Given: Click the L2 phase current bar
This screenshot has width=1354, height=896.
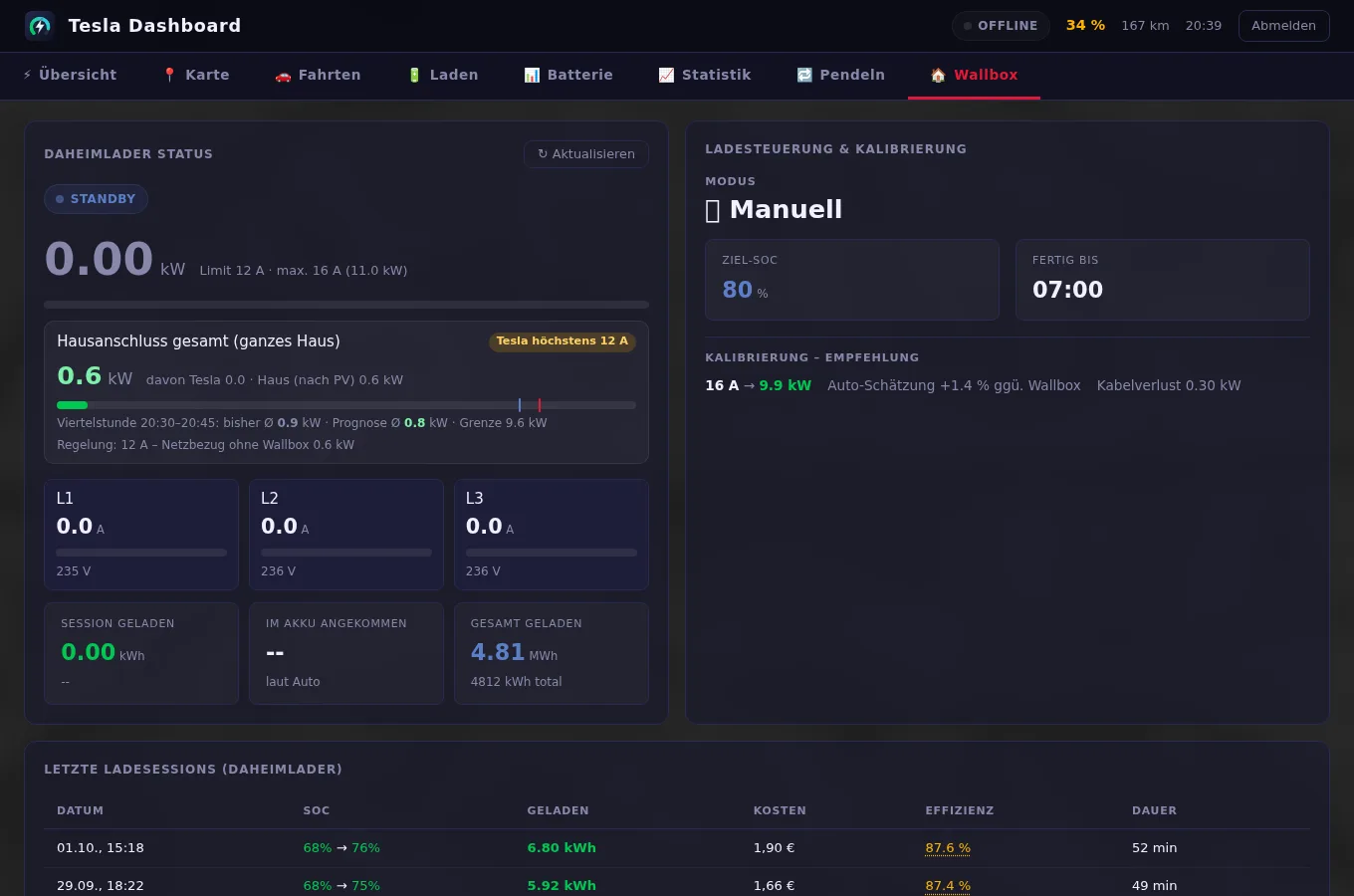Looking at the screenshot, I should (346, 553).
